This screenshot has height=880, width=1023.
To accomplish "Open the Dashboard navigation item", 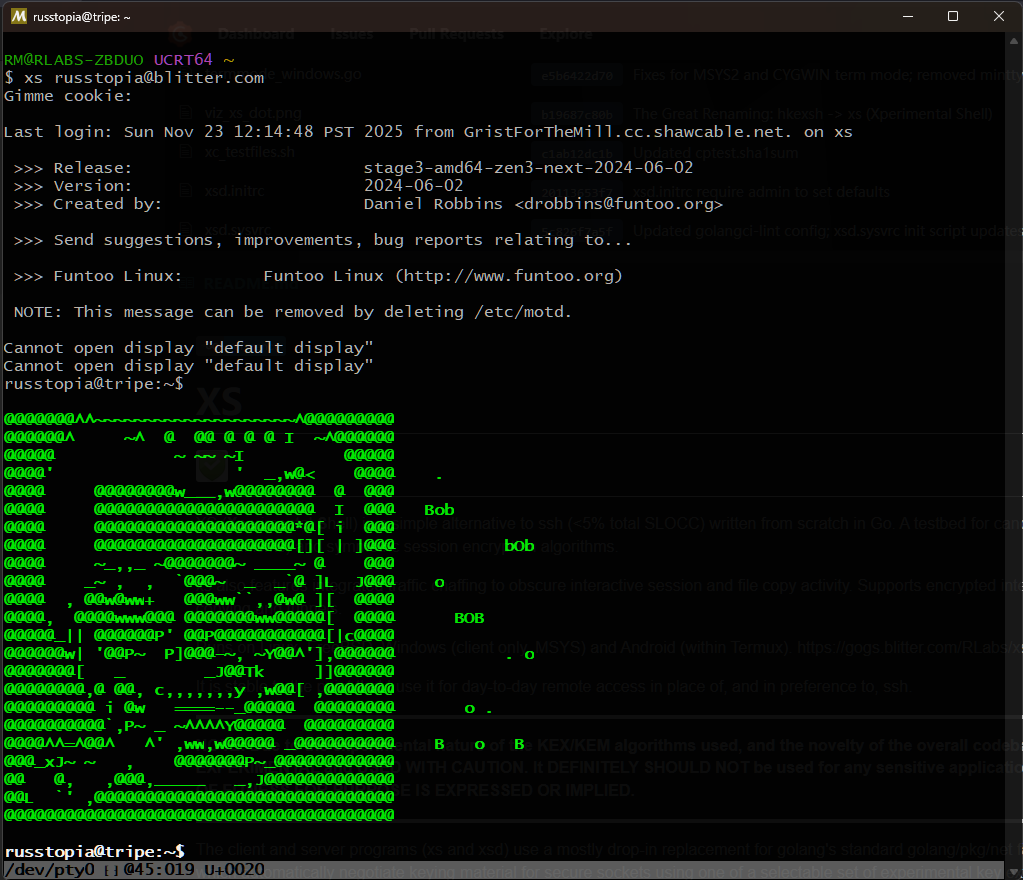I will 256,33.
